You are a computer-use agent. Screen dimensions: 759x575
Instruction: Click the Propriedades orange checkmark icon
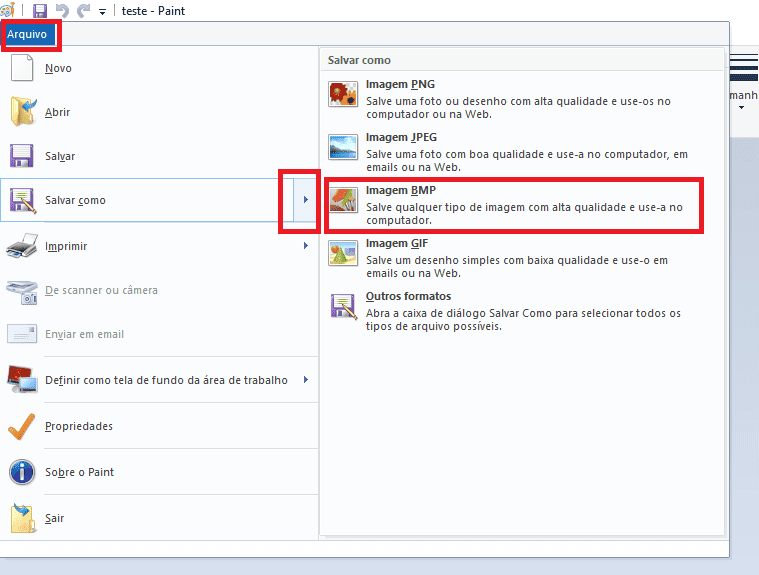click(22, 426)
